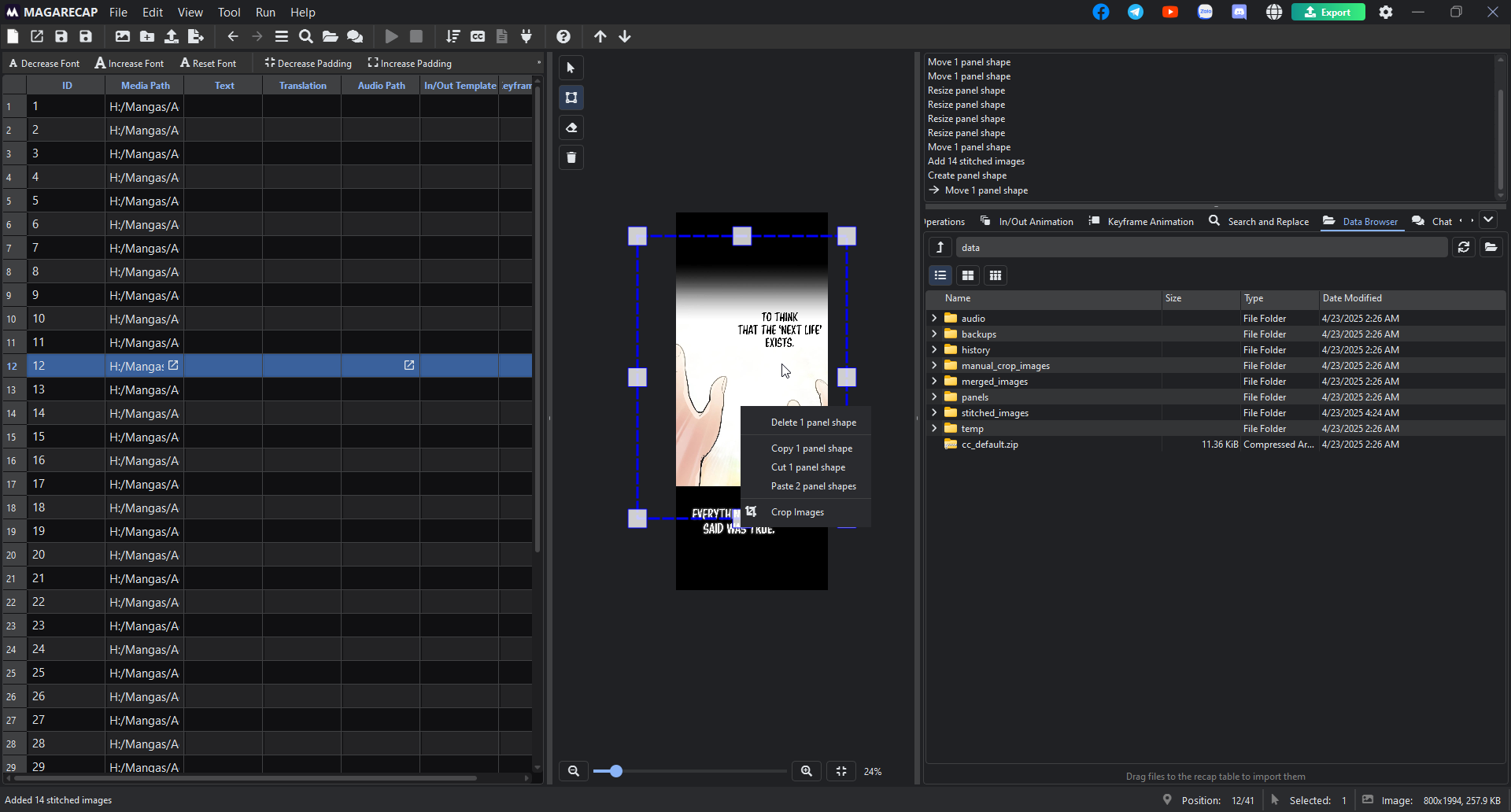Expand the history folder
The image size is (1511, 812).
point(934,349)
